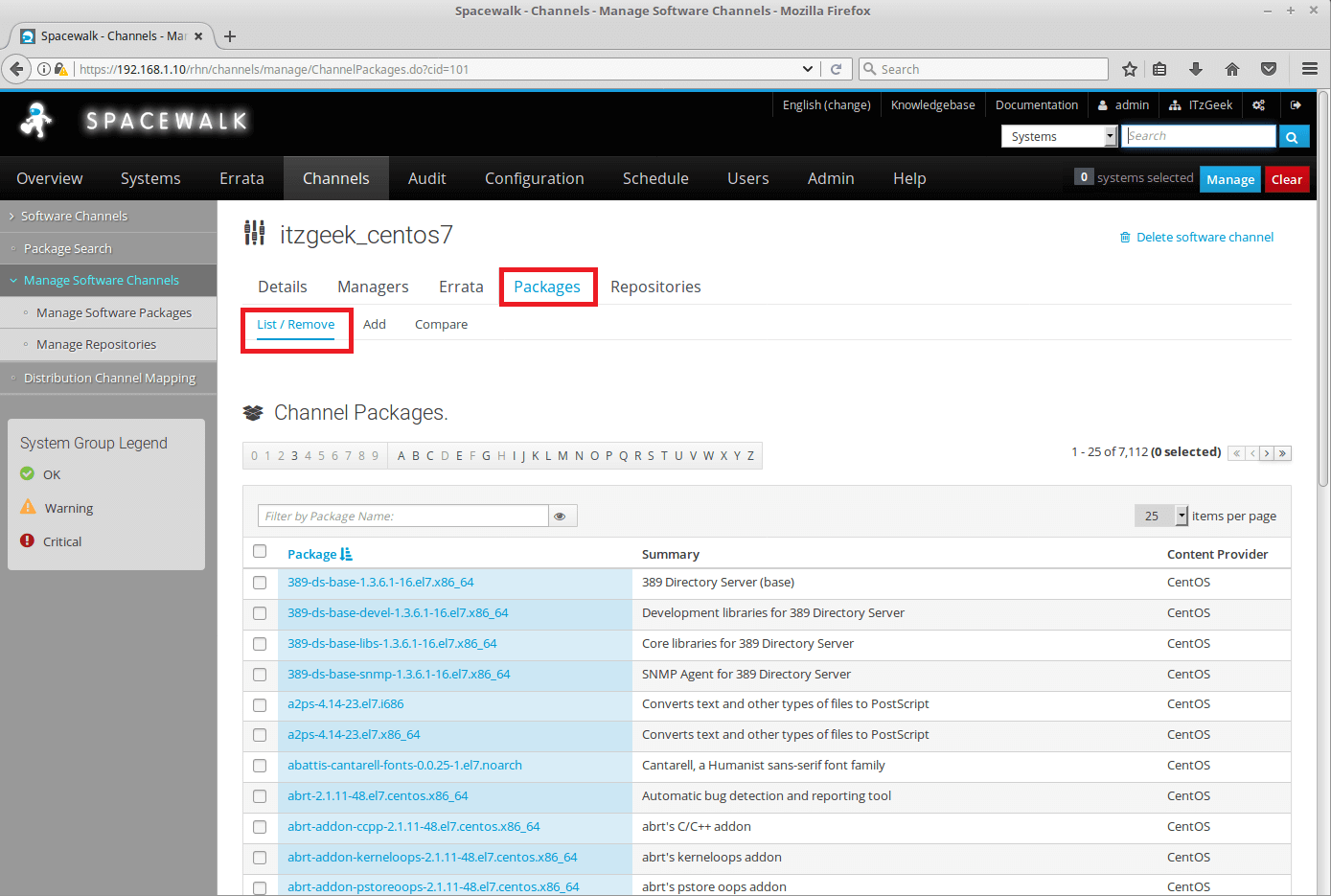The image size is (1331, 896).
Task: Select the checkbox for a2ps-4.14-23.el7.i686
Action: (x=260, y=704)
